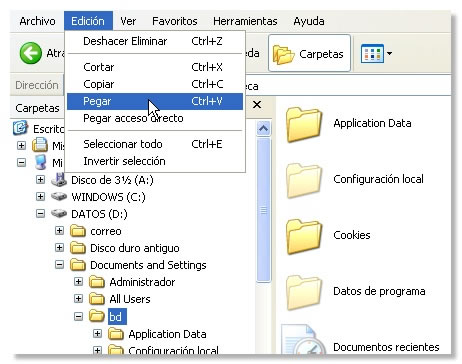Select WINDOWS (C:) tree label

point(108,197)
